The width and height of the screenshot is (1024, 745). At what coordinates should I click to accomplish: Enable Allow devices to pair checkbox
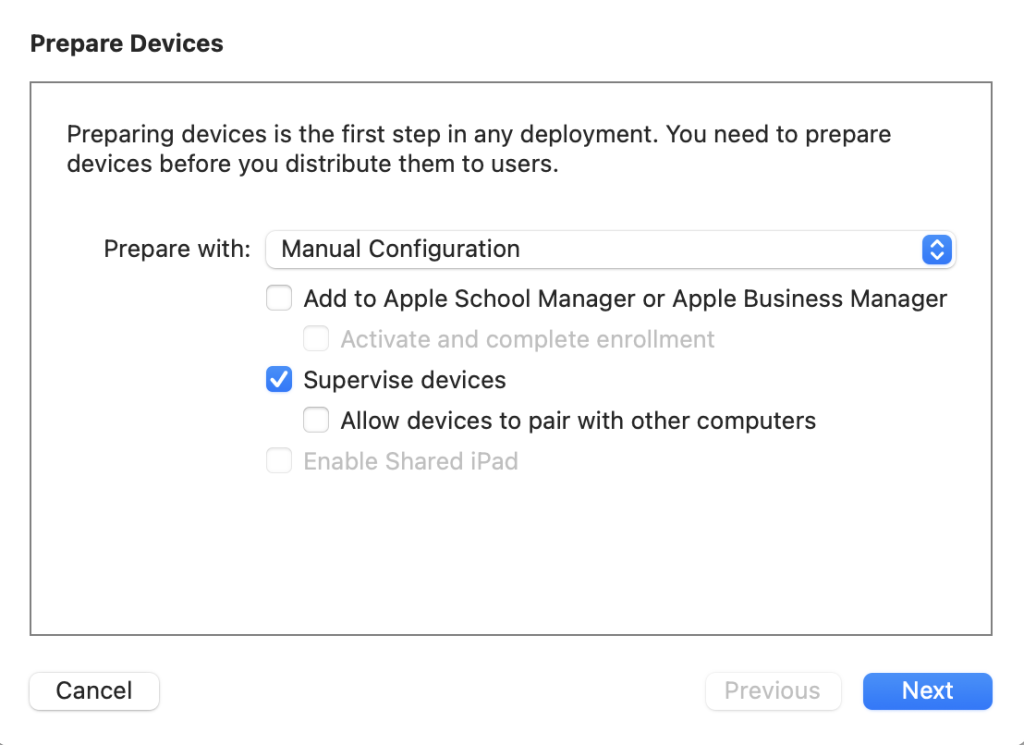tap(316, 420)
